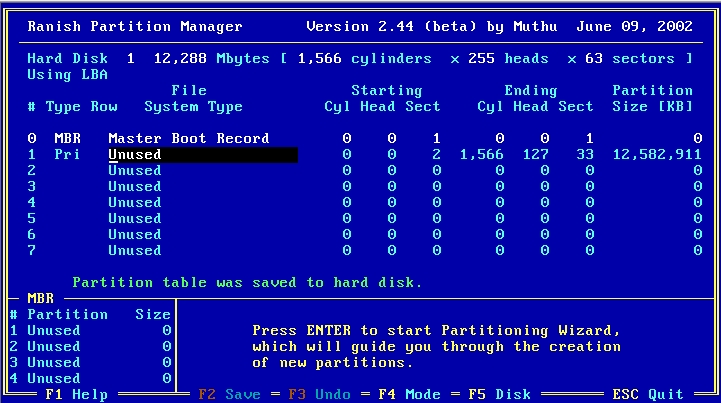Click the Using LBA status text
Image resolution: width=721 pixels, height=403 pixels.
click(67, 75)
